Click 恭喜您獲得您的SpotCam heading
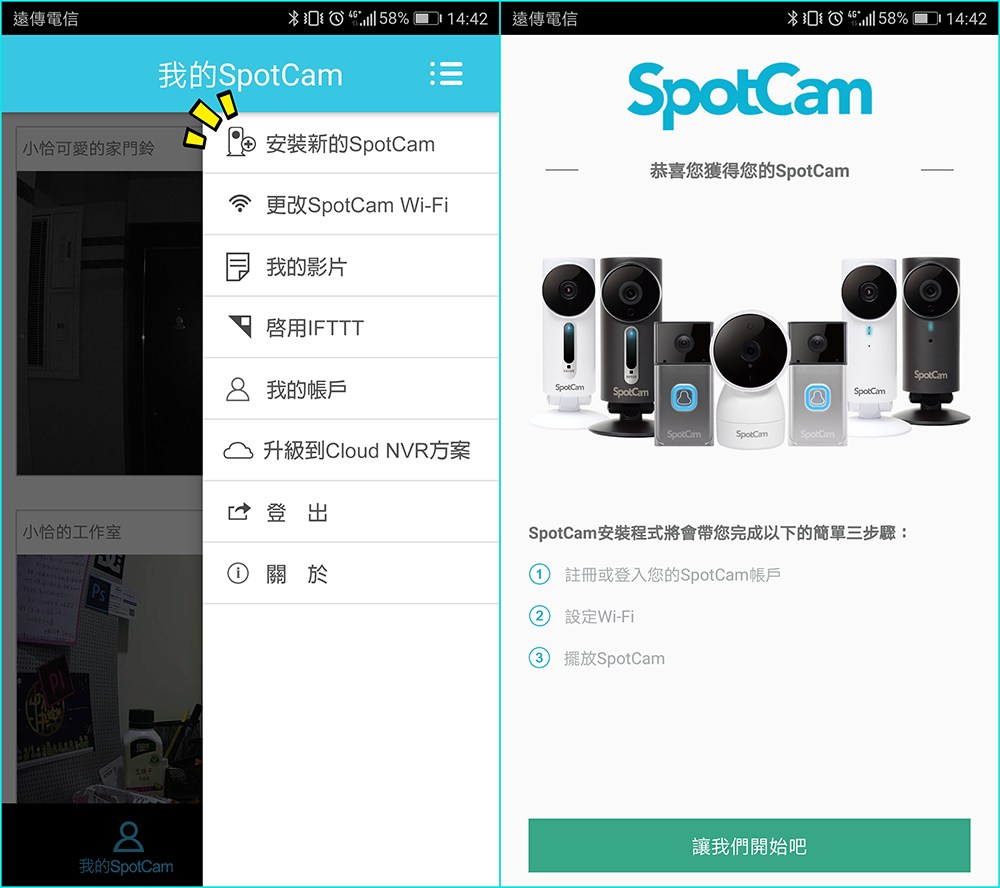 pyautogui.click(x=749, y=171)
